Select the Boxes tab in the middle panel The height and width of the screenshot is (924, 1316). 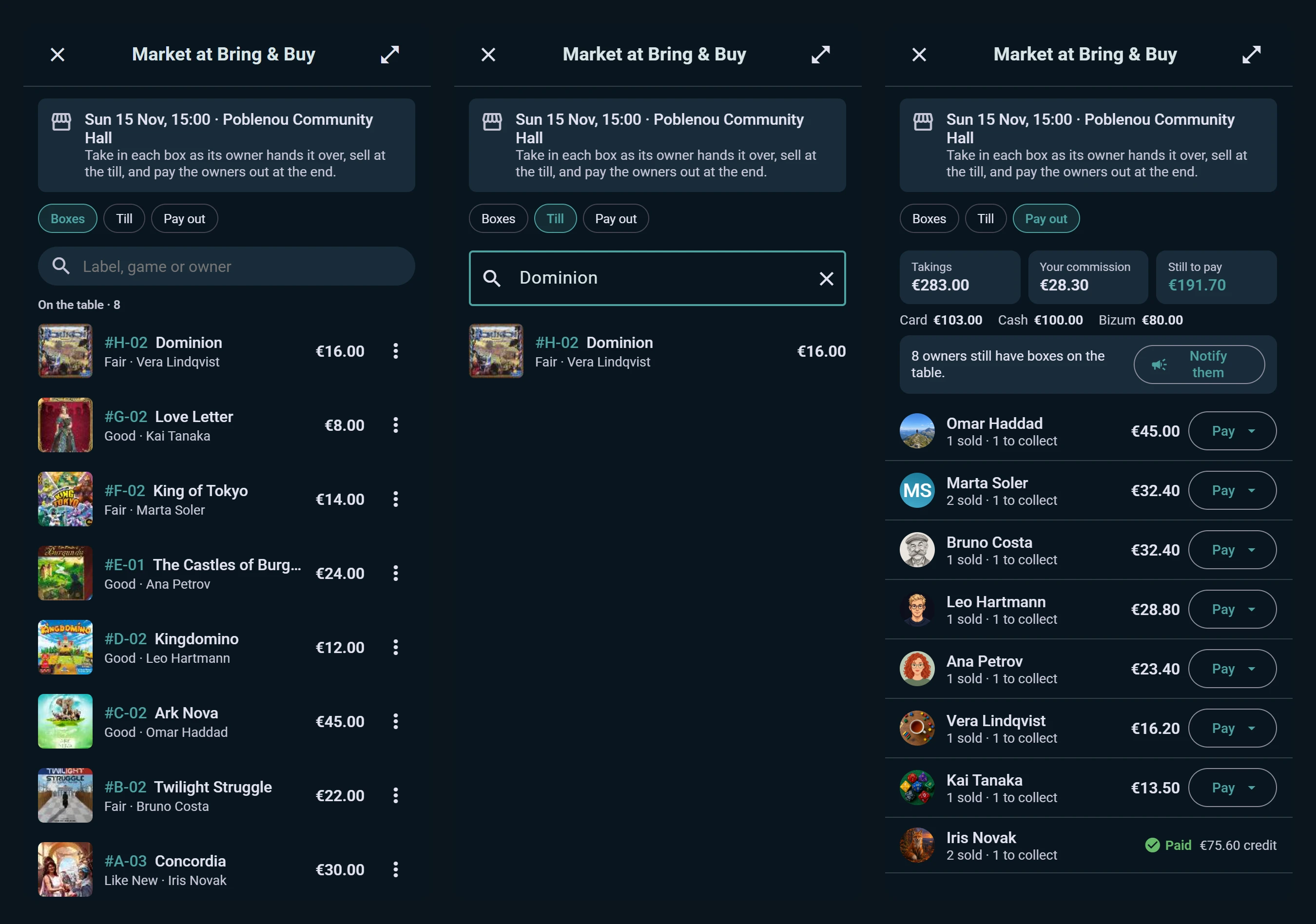498,218
